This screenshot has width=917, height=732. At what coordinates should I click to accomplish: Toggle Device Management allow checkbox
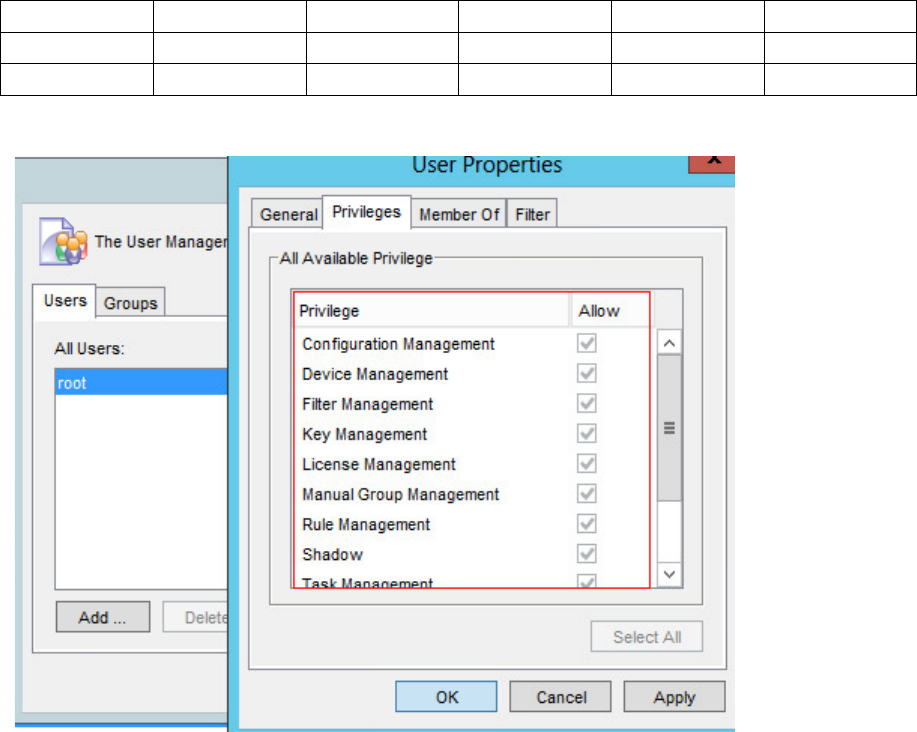(587, 373)
